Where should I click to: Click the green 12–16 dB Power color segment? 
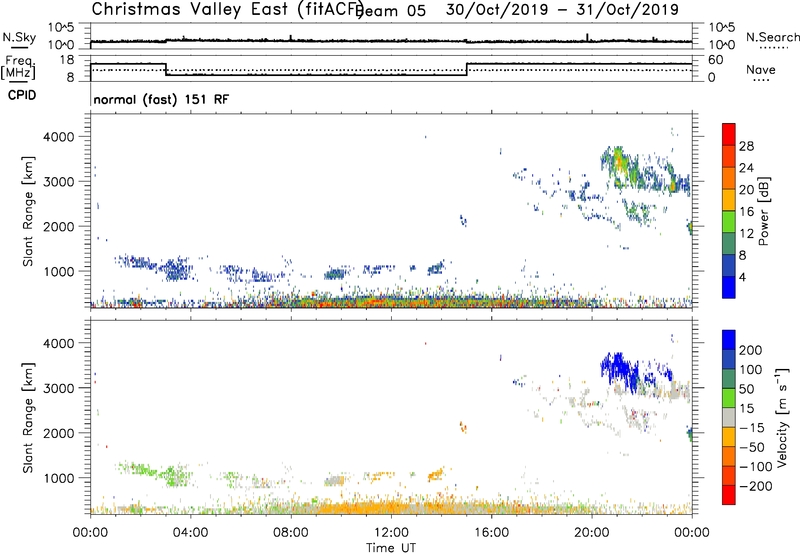coord(729,222)
